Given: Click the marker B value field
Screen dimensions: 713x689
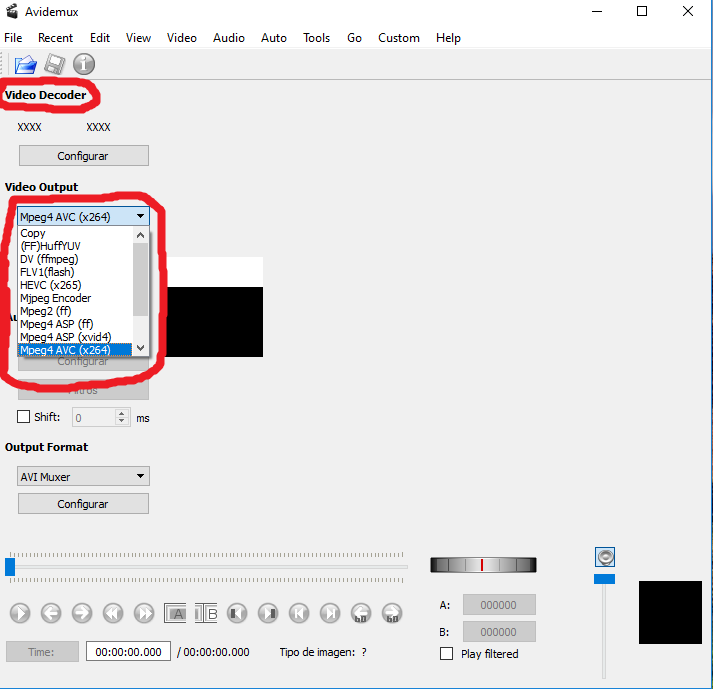Looking at the screenshot, I should click(499, 631).
